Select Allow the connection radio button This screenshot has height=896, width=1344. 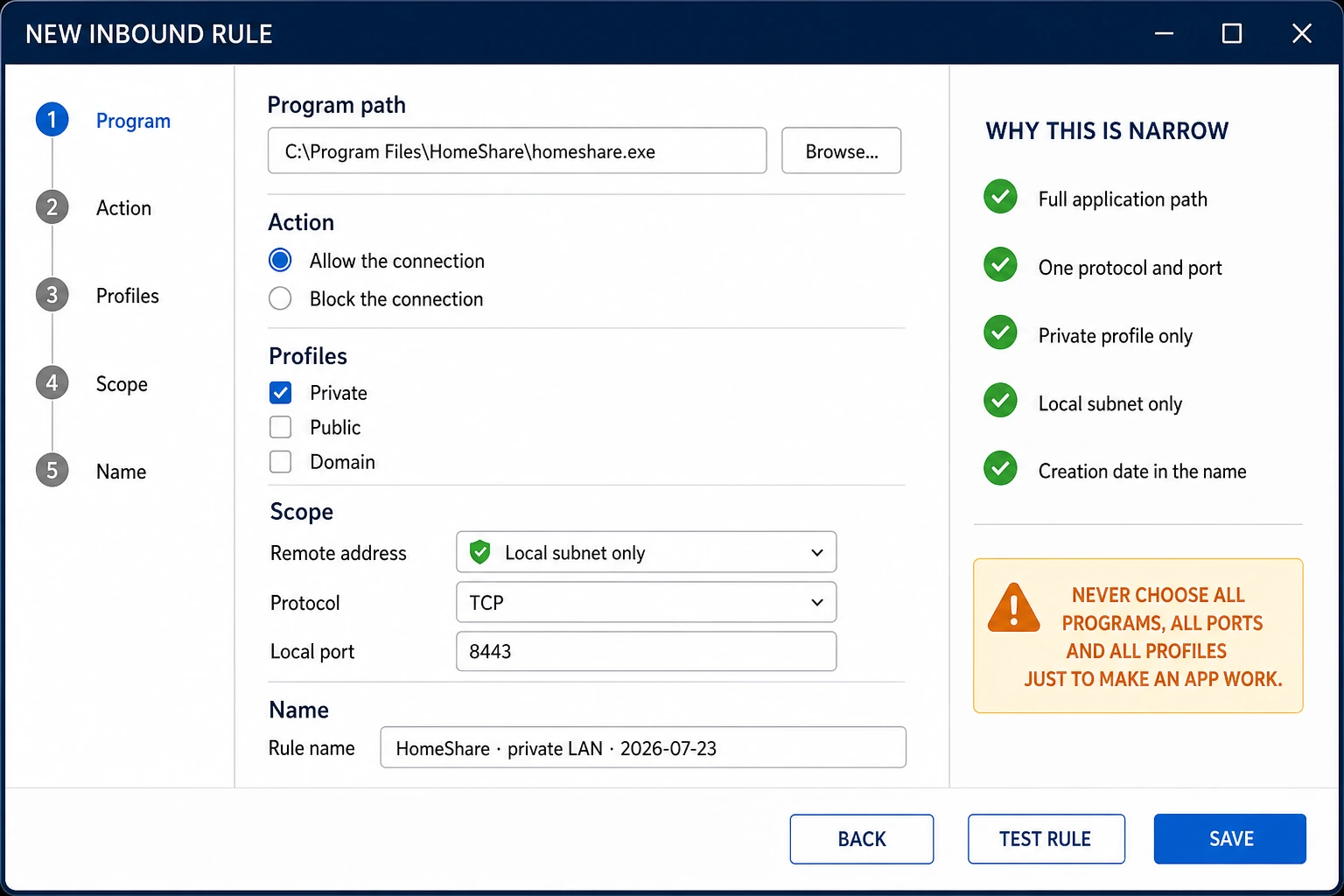[x=280, y=261]
